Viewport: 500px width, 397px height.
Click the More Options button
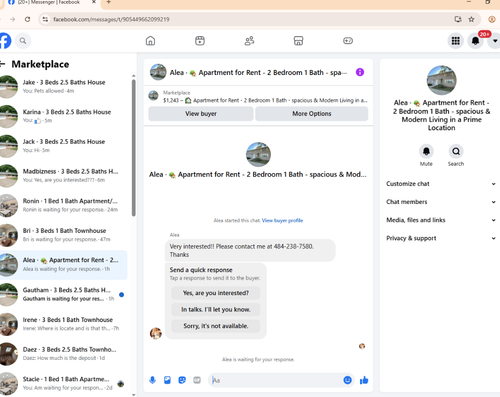(312, 114)
